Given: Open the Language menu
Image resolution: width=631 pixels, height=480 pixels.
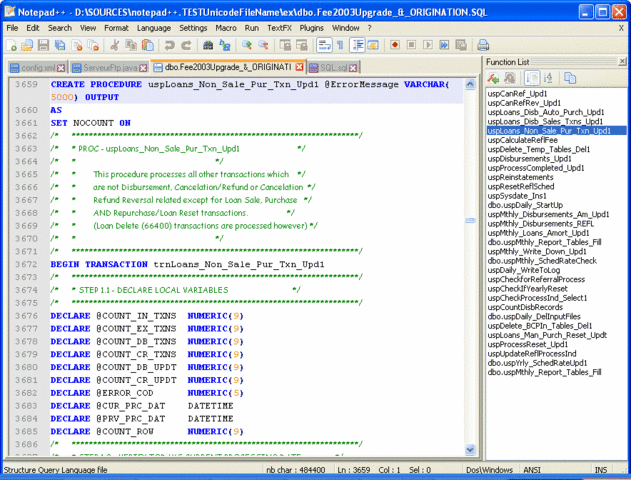Looking at the screenshot, I should pyautogui.click(x=153, y=28).
